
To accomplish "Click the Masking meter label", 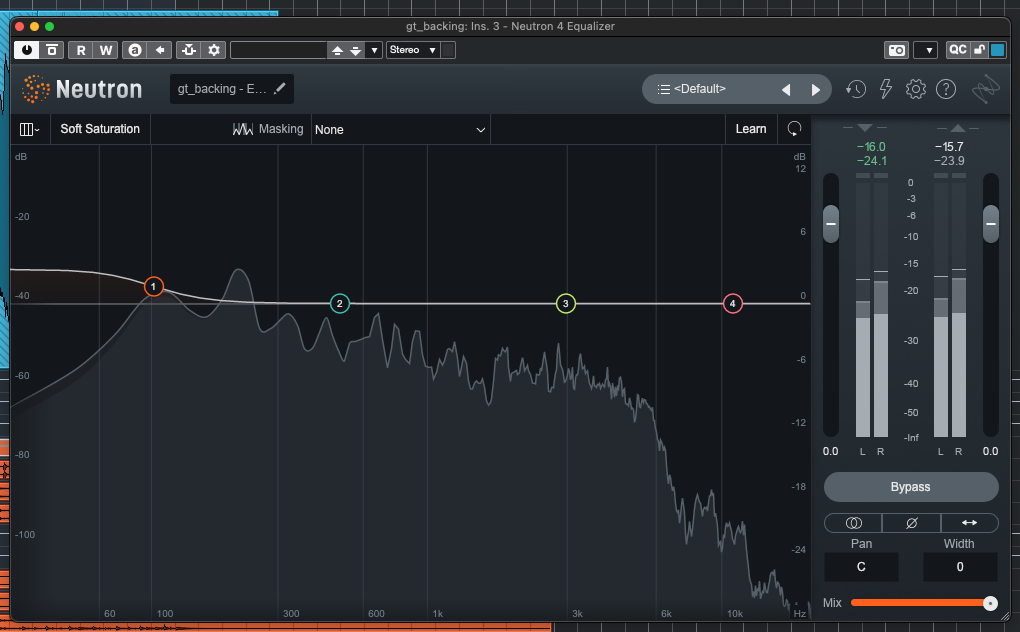I will 268,129.
